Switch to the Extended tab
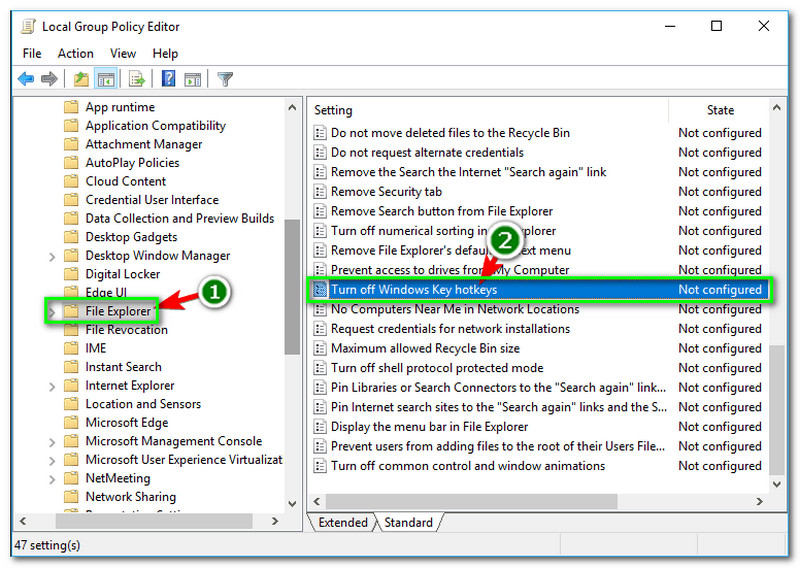This screenshot has width=800, height=568. coord(343,522)
